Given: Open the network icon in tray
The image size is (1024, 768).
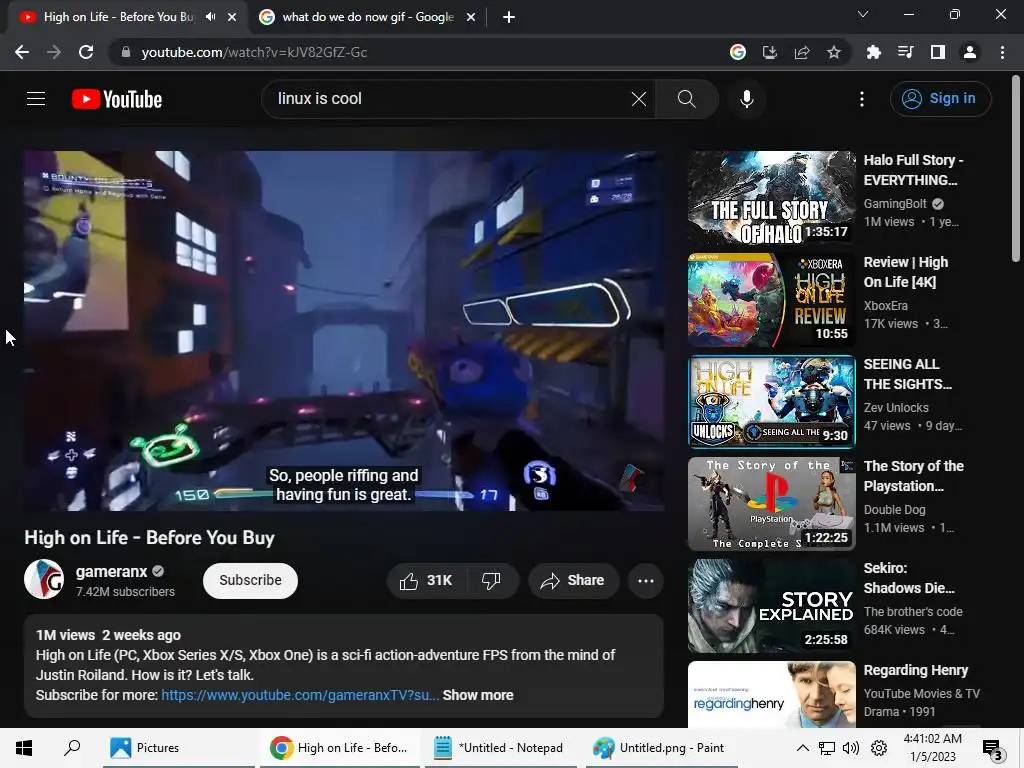Looking at the screenshot, I should (827, 748).
